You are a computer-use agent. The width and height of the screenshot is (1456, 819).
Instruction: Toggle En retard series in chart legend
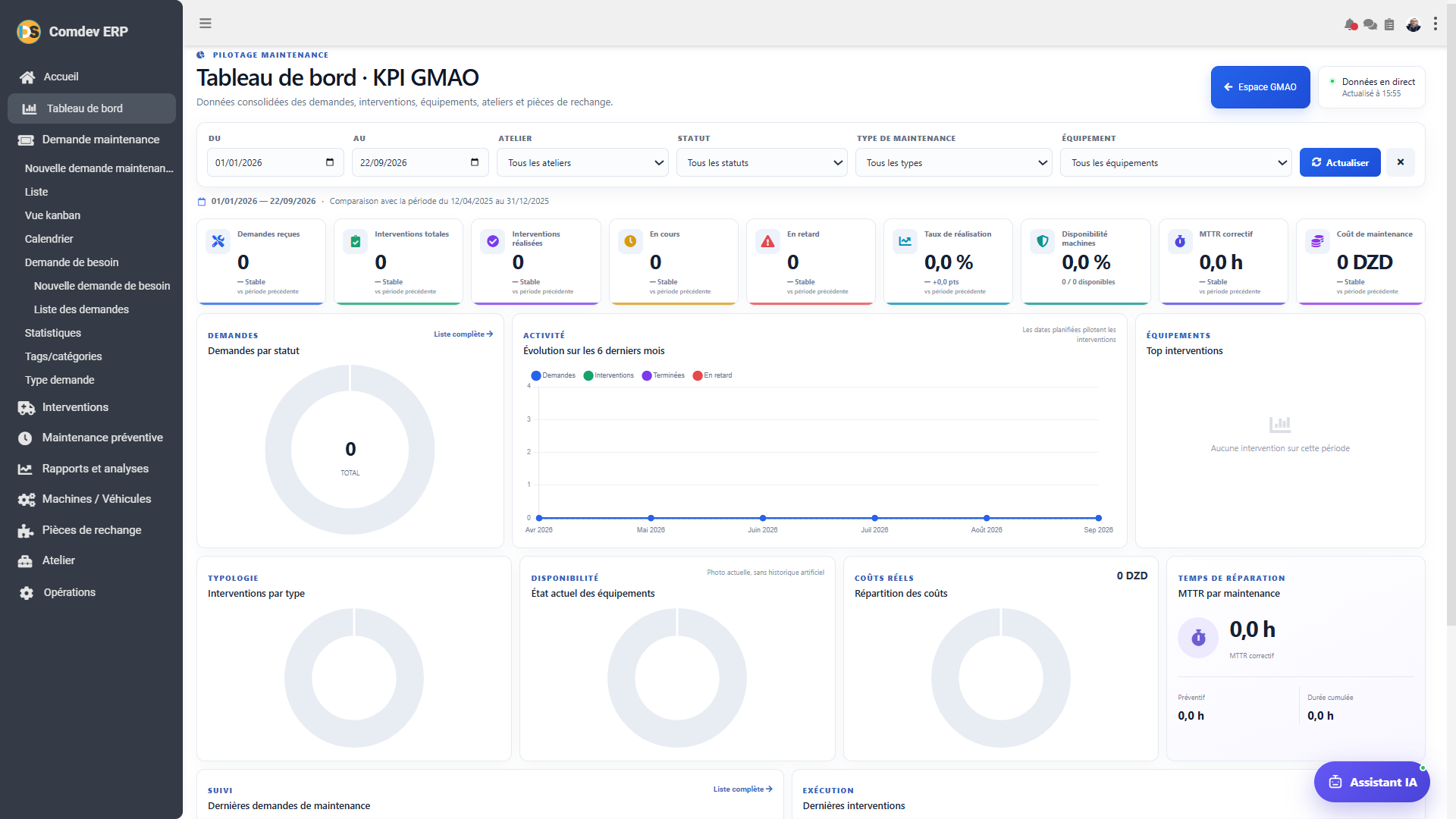click(713, 375)
